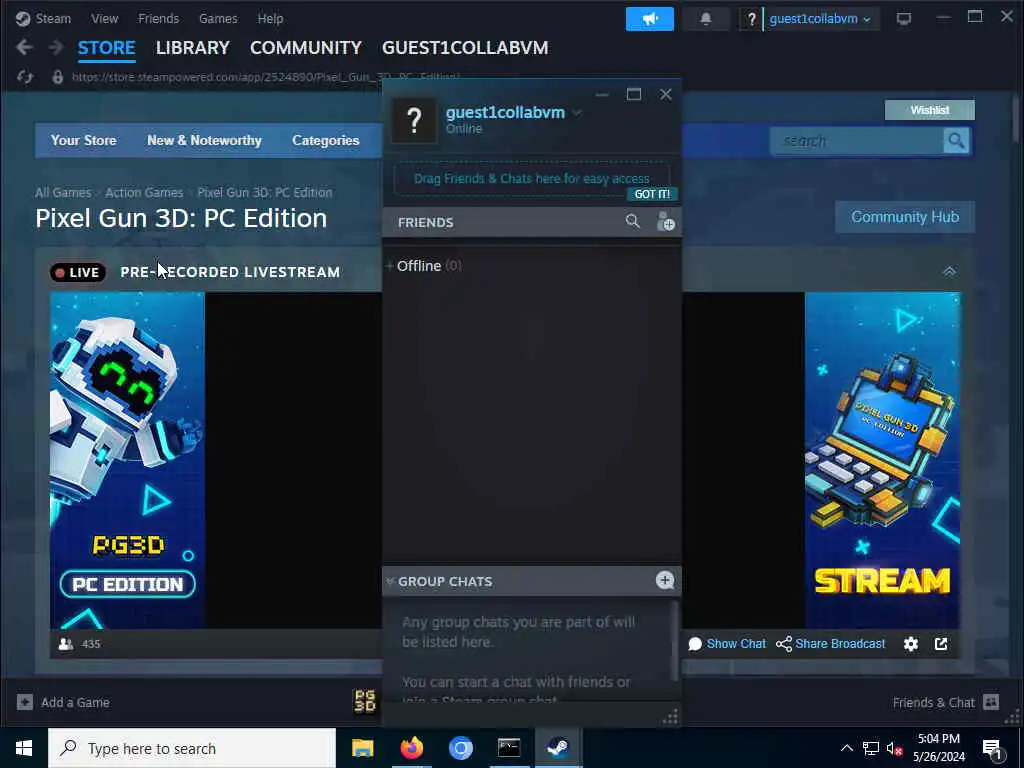Click Add a Game
Screen dimensions: 1024x768
[x=63, y=703]
